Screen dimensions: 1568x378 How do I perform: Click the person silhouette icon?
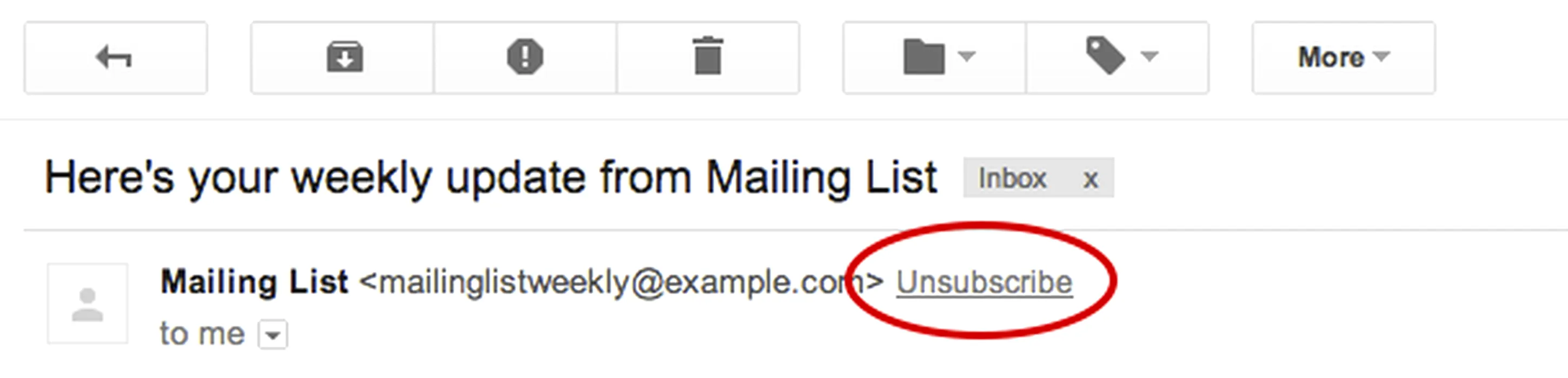(x=88, y=305)
